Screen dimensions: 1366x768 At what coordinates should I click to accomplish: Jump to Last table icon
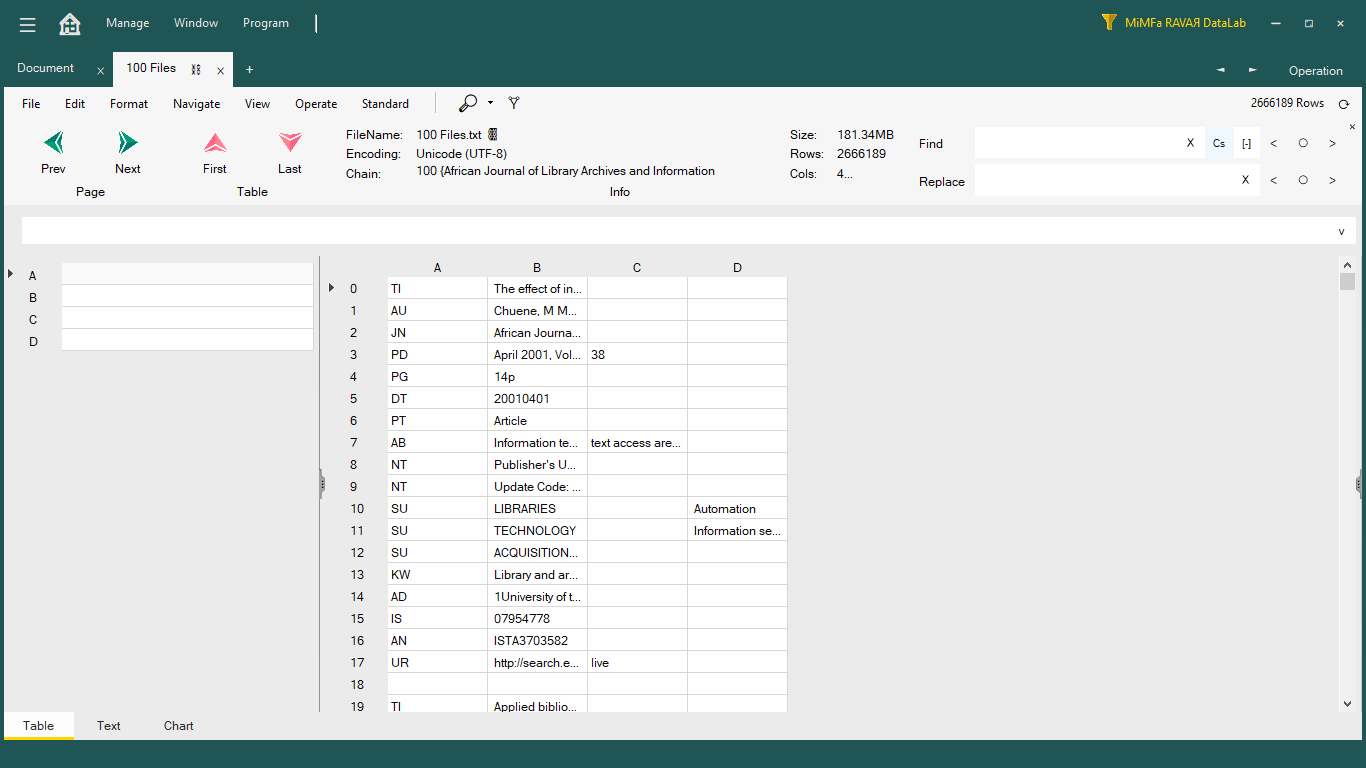point(290,143)
